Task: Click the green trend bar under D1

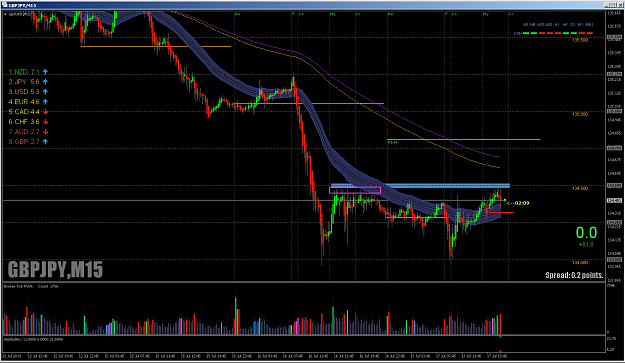Action: pyautogui.click(x=574, y=33)
